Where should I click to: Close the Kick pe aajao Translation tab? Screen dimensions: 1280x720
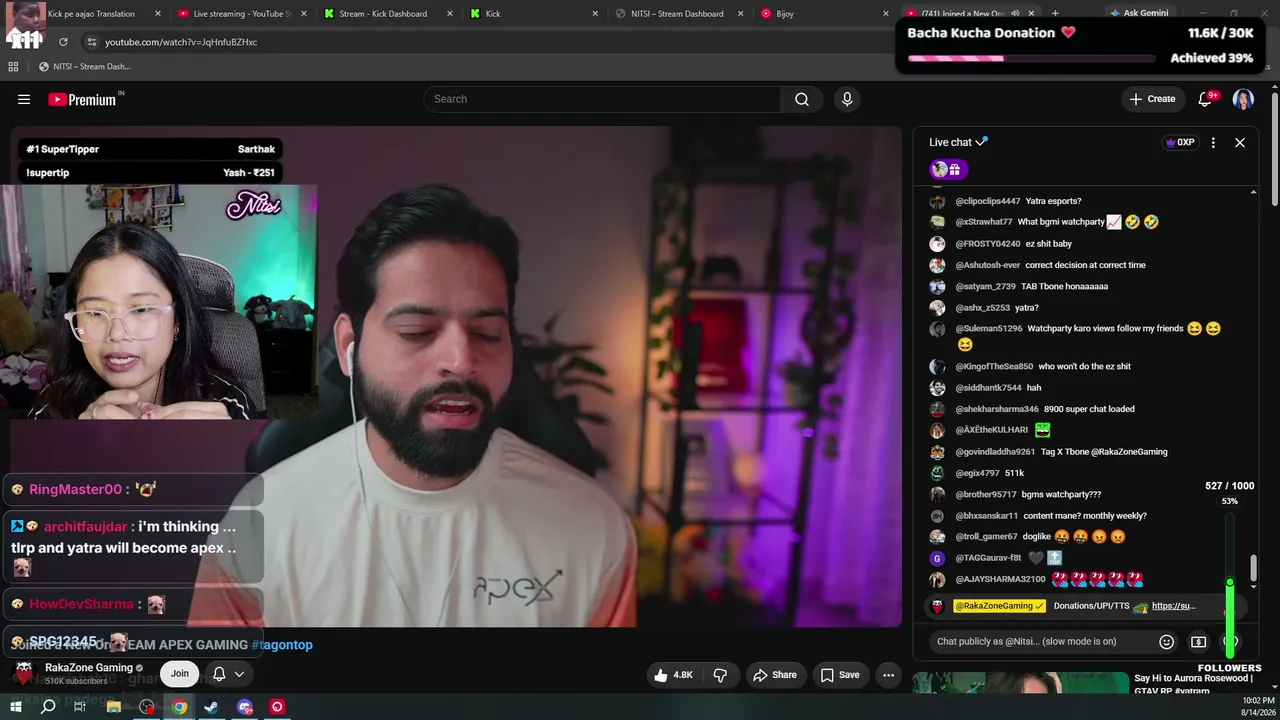158,14
